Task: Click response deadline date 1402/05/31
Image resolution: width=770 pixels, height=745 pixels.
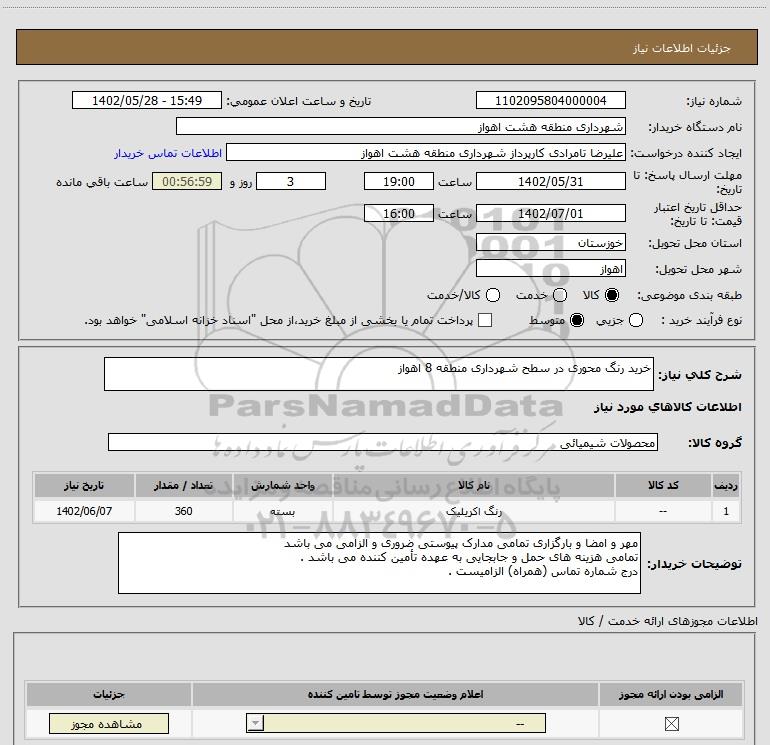Action: click(550, 181)
